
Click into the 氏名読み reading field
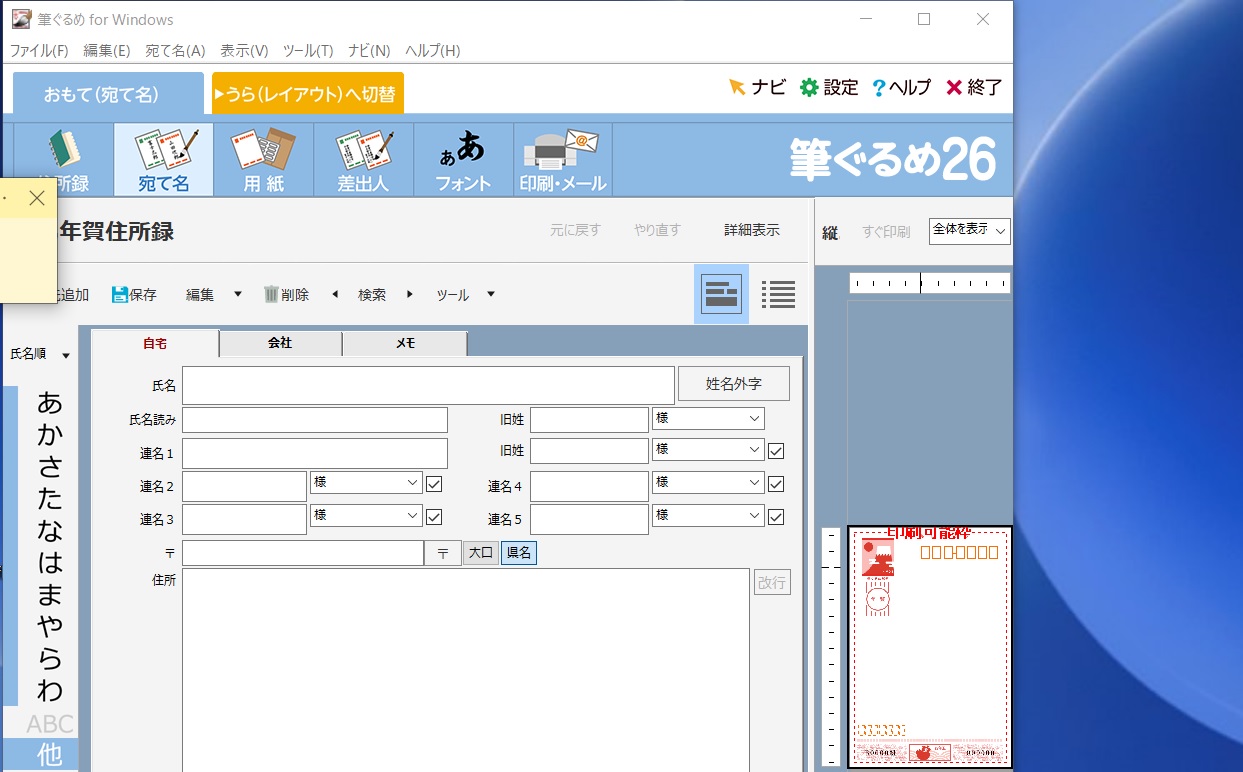315,420
